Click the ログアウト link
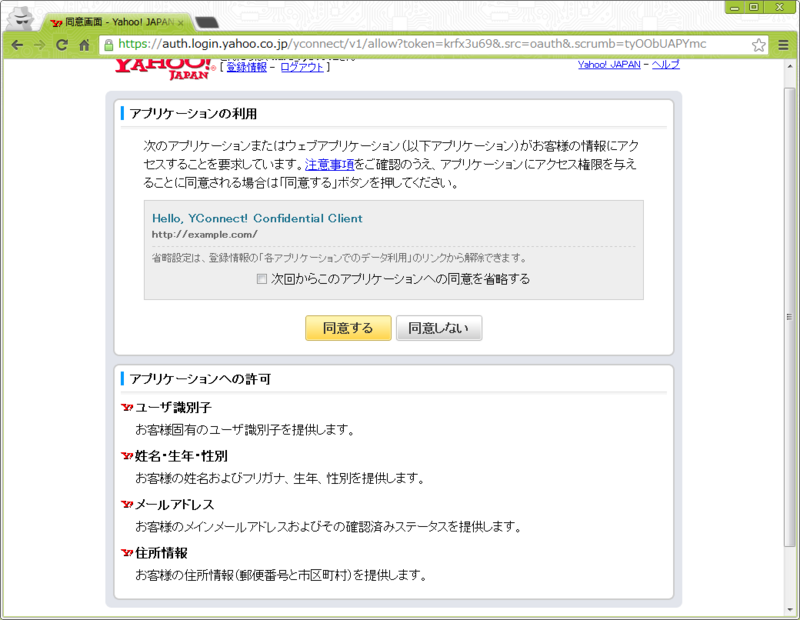This screenshot has width=800, height=620. point(302,67)
